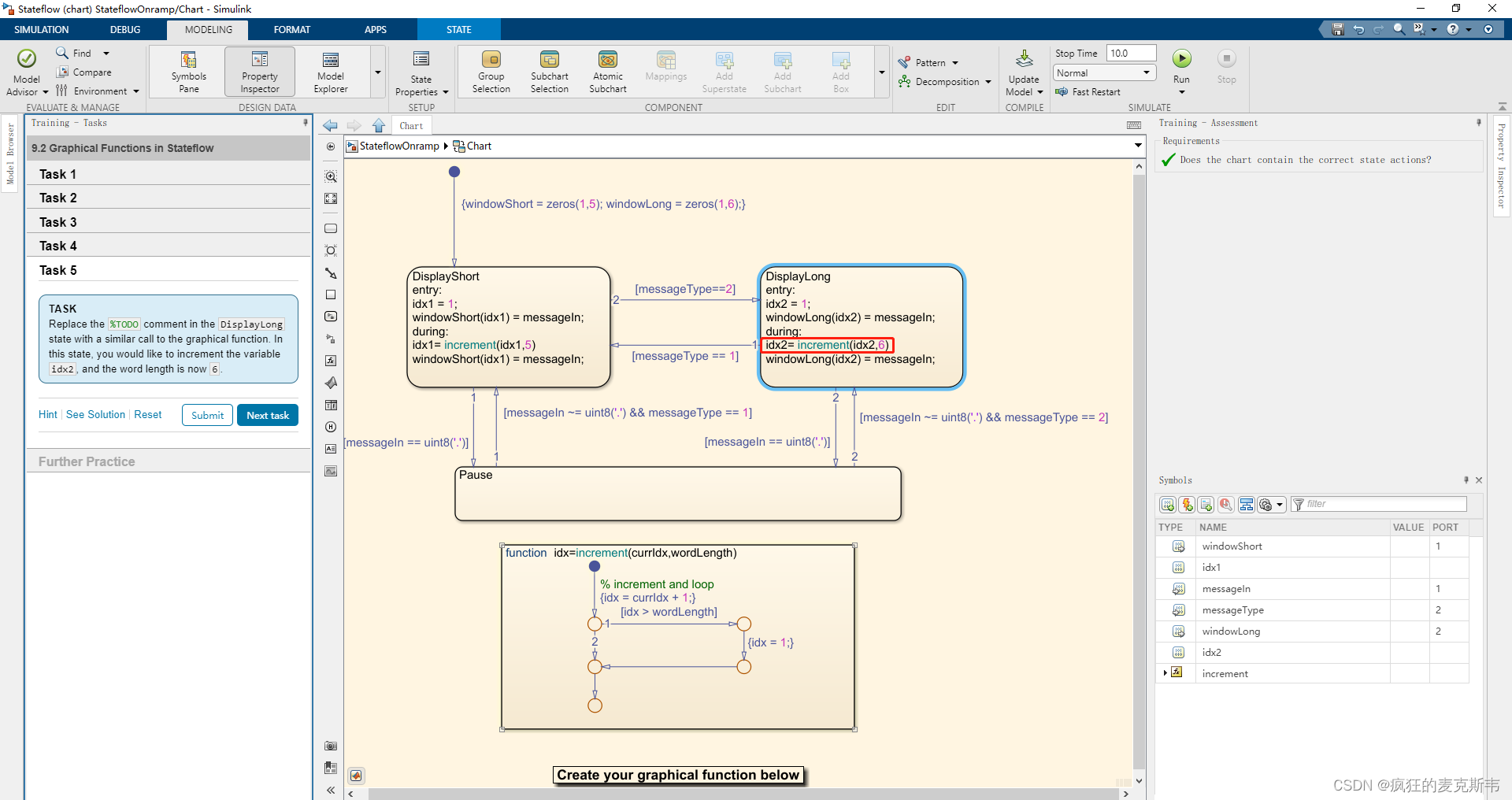This screenshot has width=1512, height=800.
Task: Toggle hierarchy view in Symbols pane
Action: pyautogui.click(x=1247, y=505)
